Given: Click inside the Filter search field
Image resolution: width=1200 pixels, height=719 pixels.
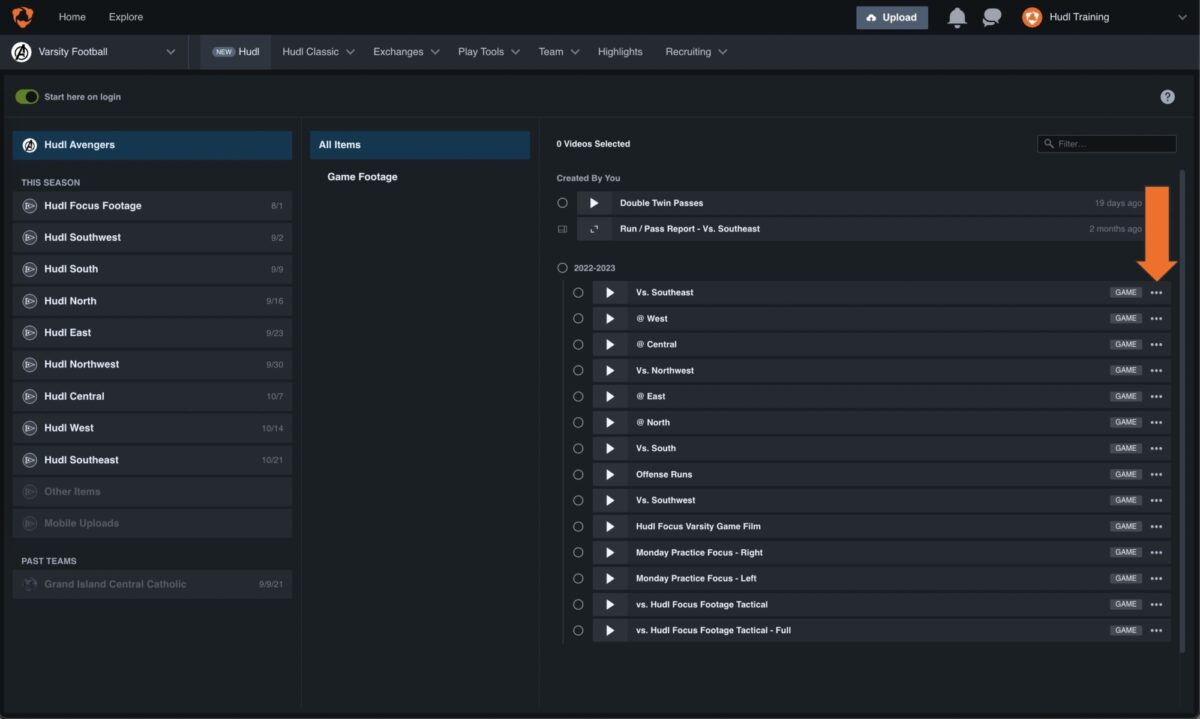Looking at the screenshot, I should pyautogui.click(x=1106, y=143).
